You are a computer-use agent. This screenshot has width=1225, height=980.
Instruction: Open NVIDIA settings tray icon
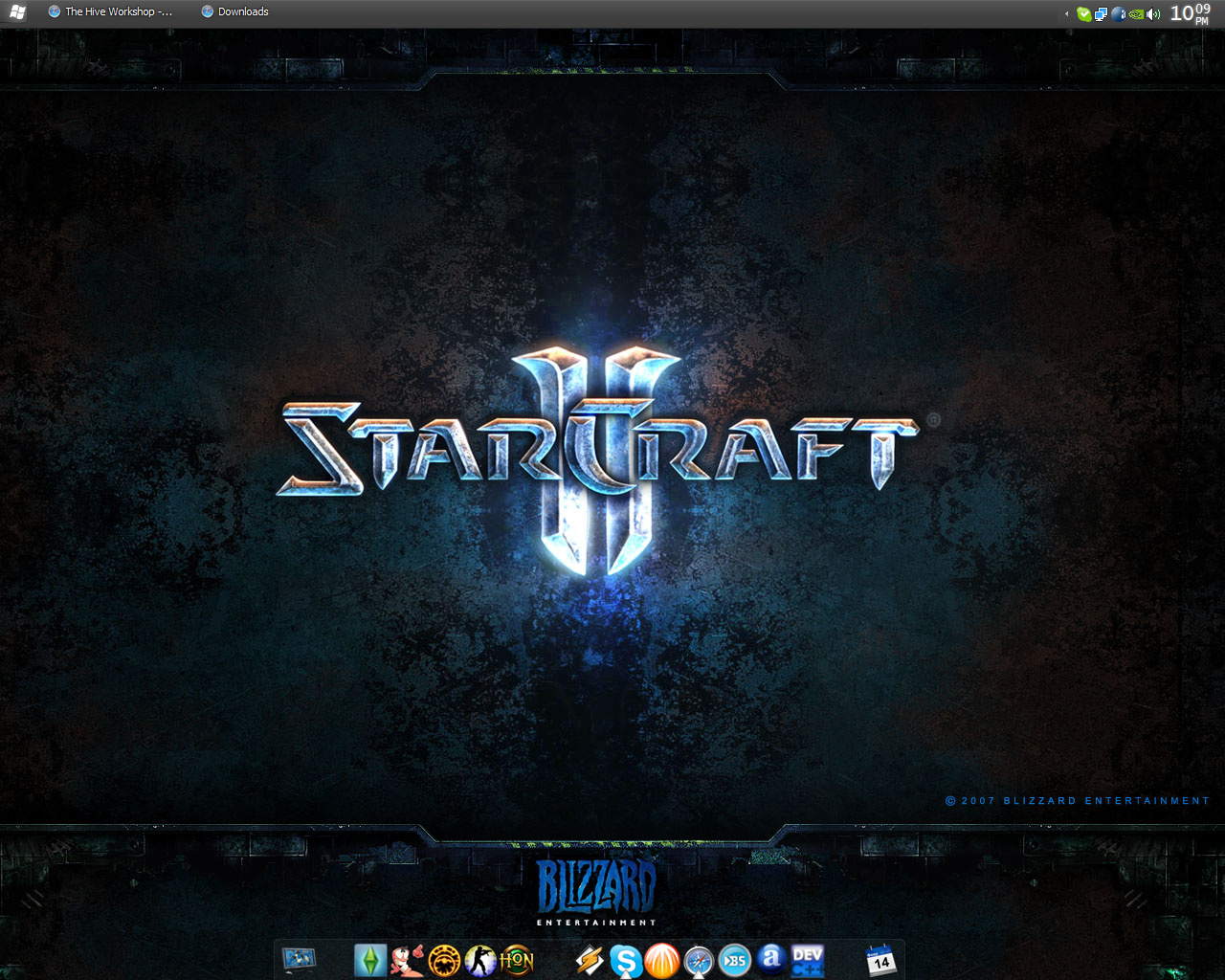coord(1136,13)
